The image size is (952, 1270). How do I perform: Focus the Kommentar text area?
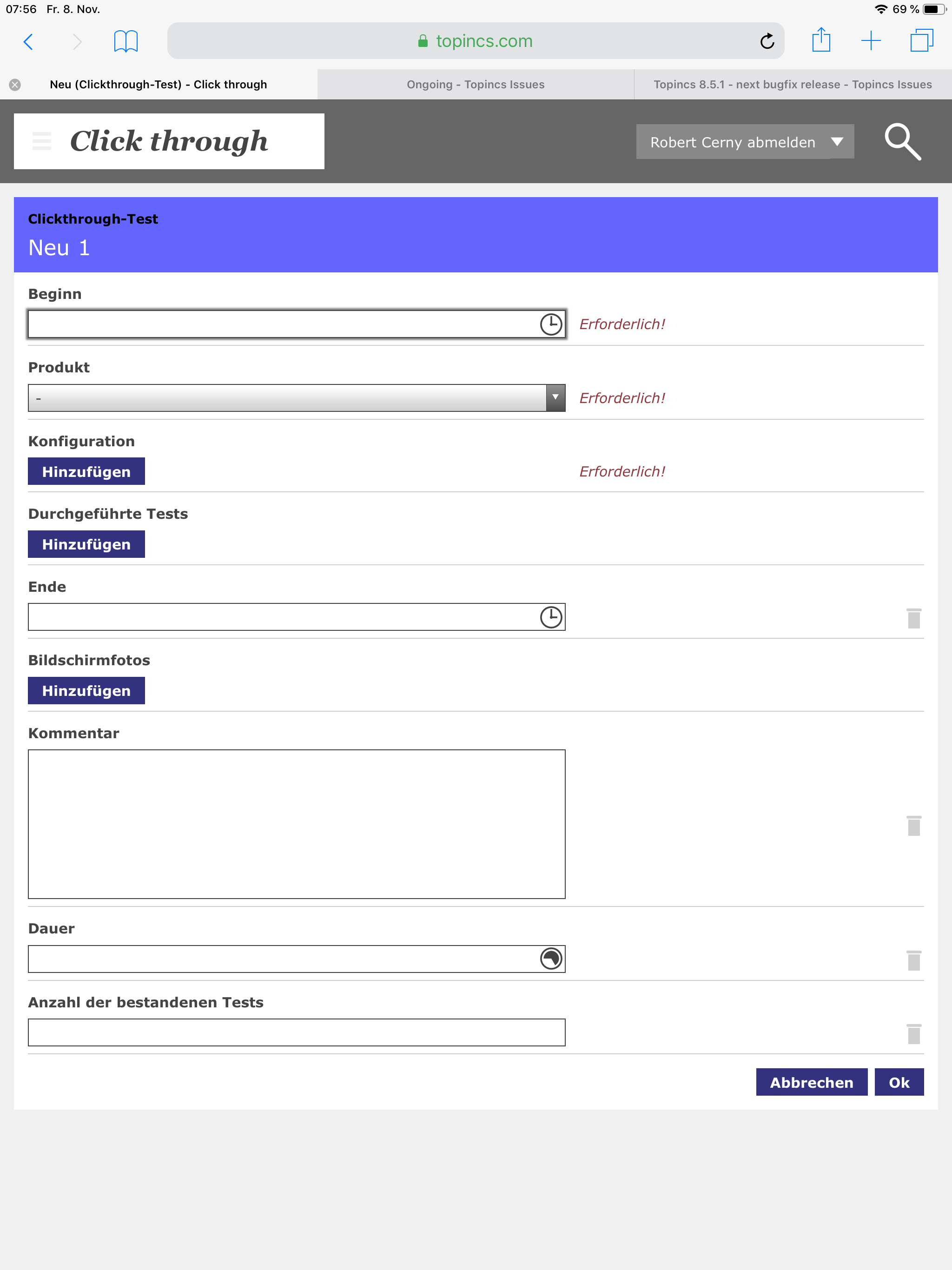296,824
